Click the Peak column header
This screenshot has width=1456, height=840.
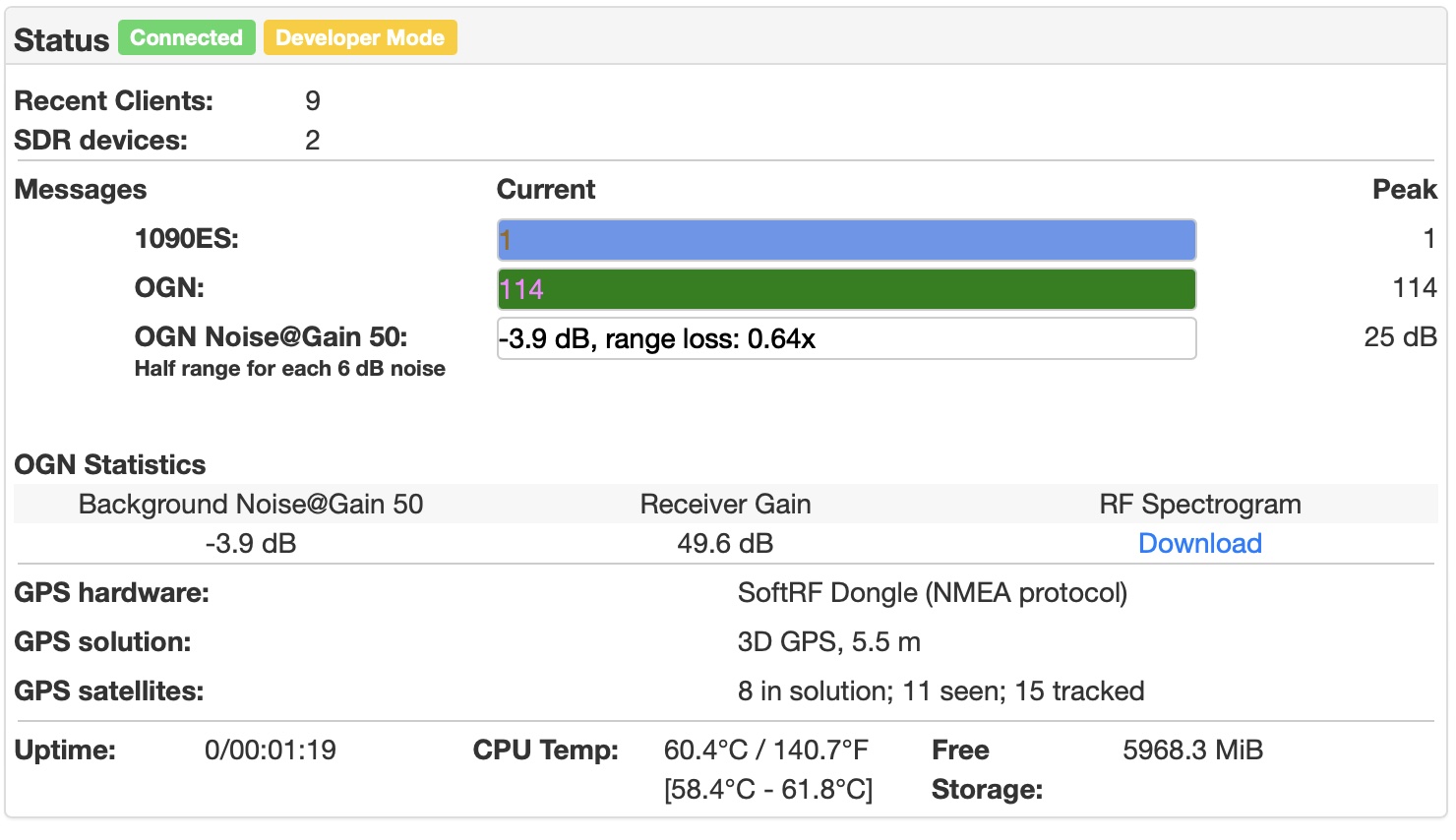click(1404, 190)
